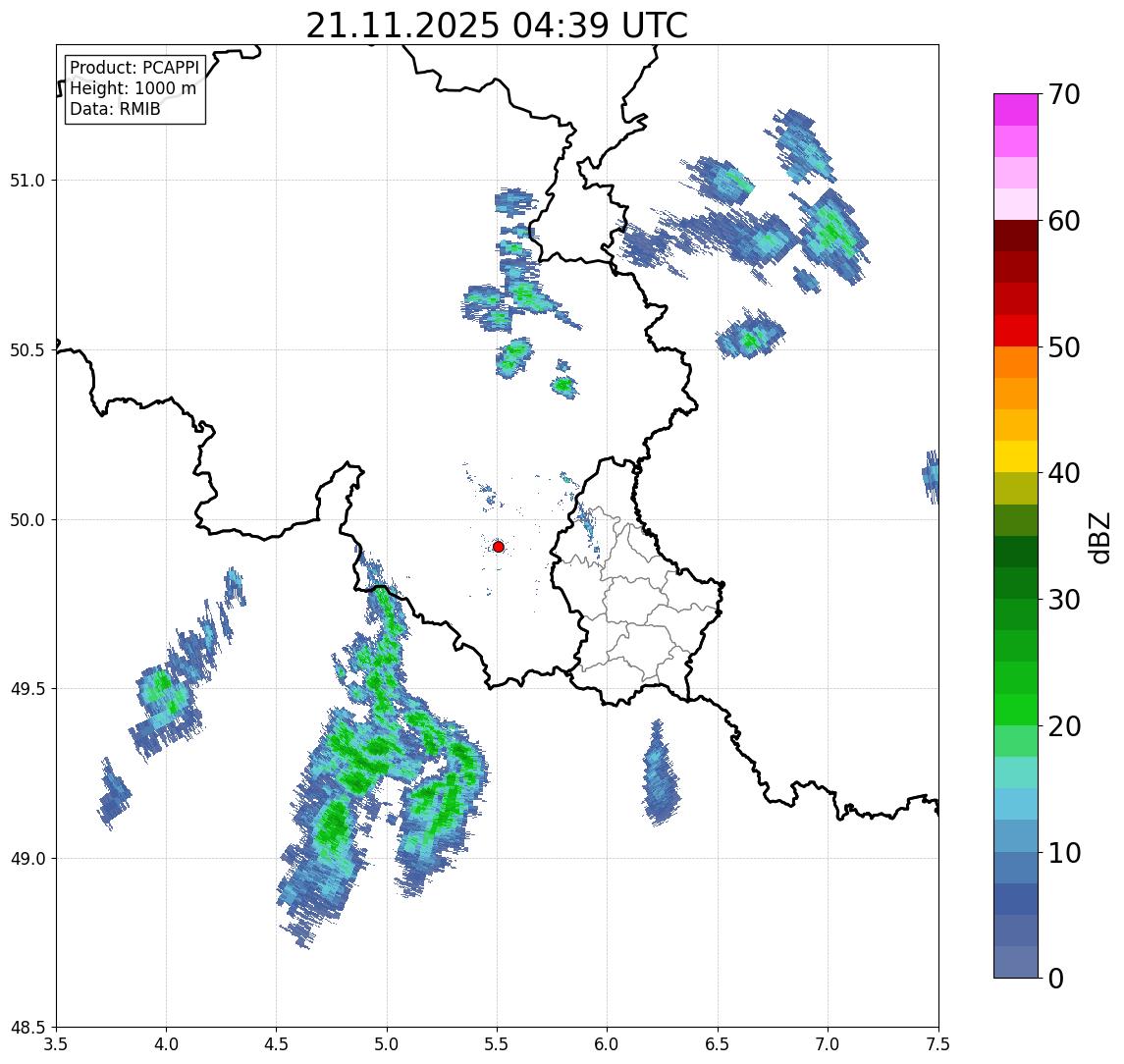Click the orange swatch just below 50 dBZ
The width and height of the screenshot is (1124, 1064).
pos(1016,362)
